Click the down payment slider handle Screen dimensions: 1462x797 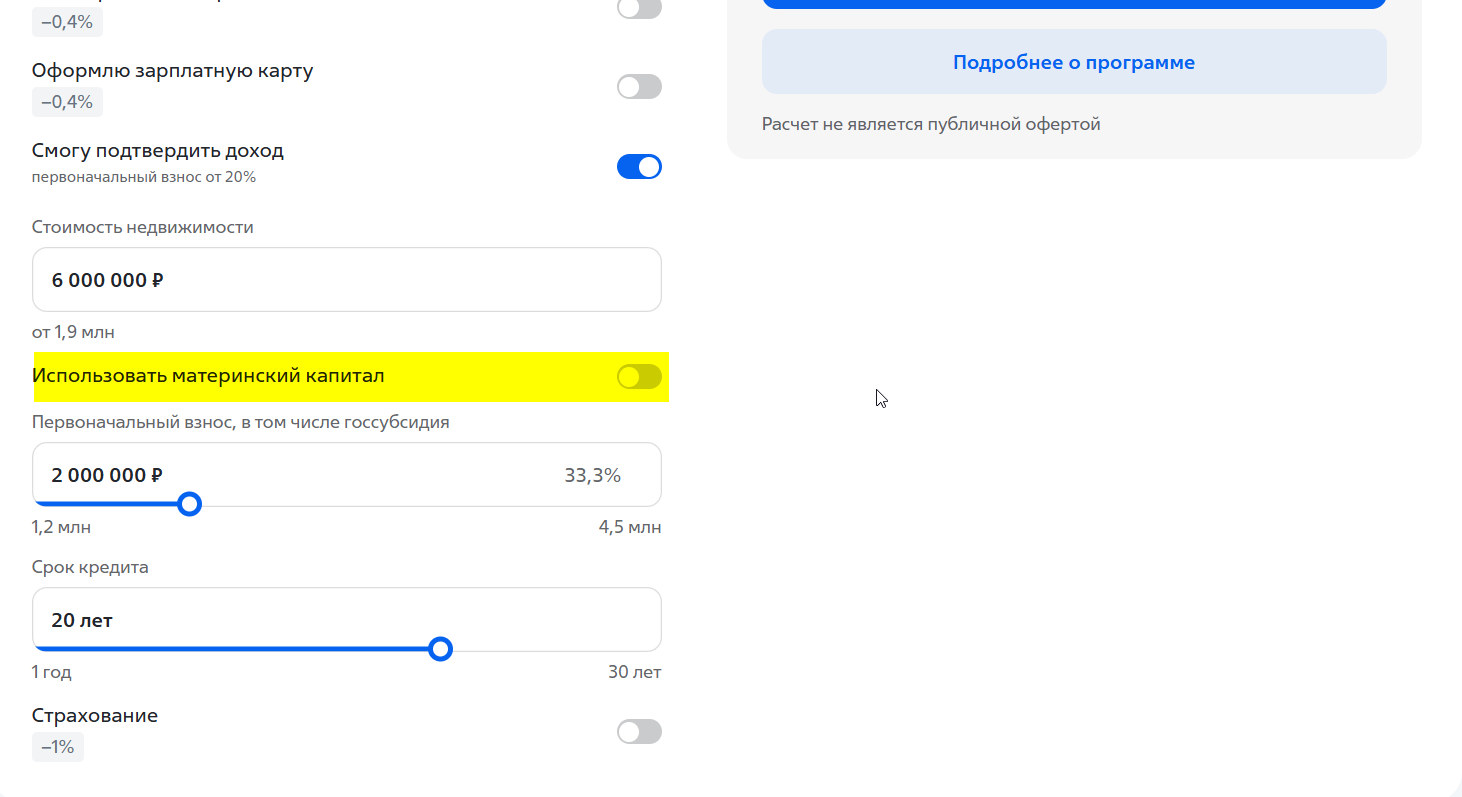(189, 504)
